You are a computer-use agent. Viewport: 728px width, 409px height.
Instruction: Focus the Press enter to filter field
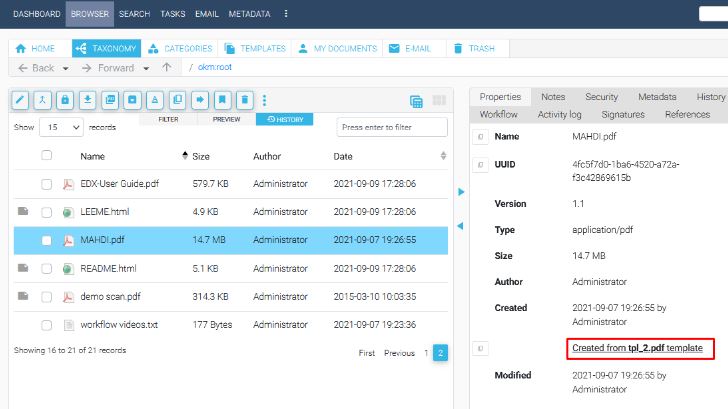(x=392, y=127)
